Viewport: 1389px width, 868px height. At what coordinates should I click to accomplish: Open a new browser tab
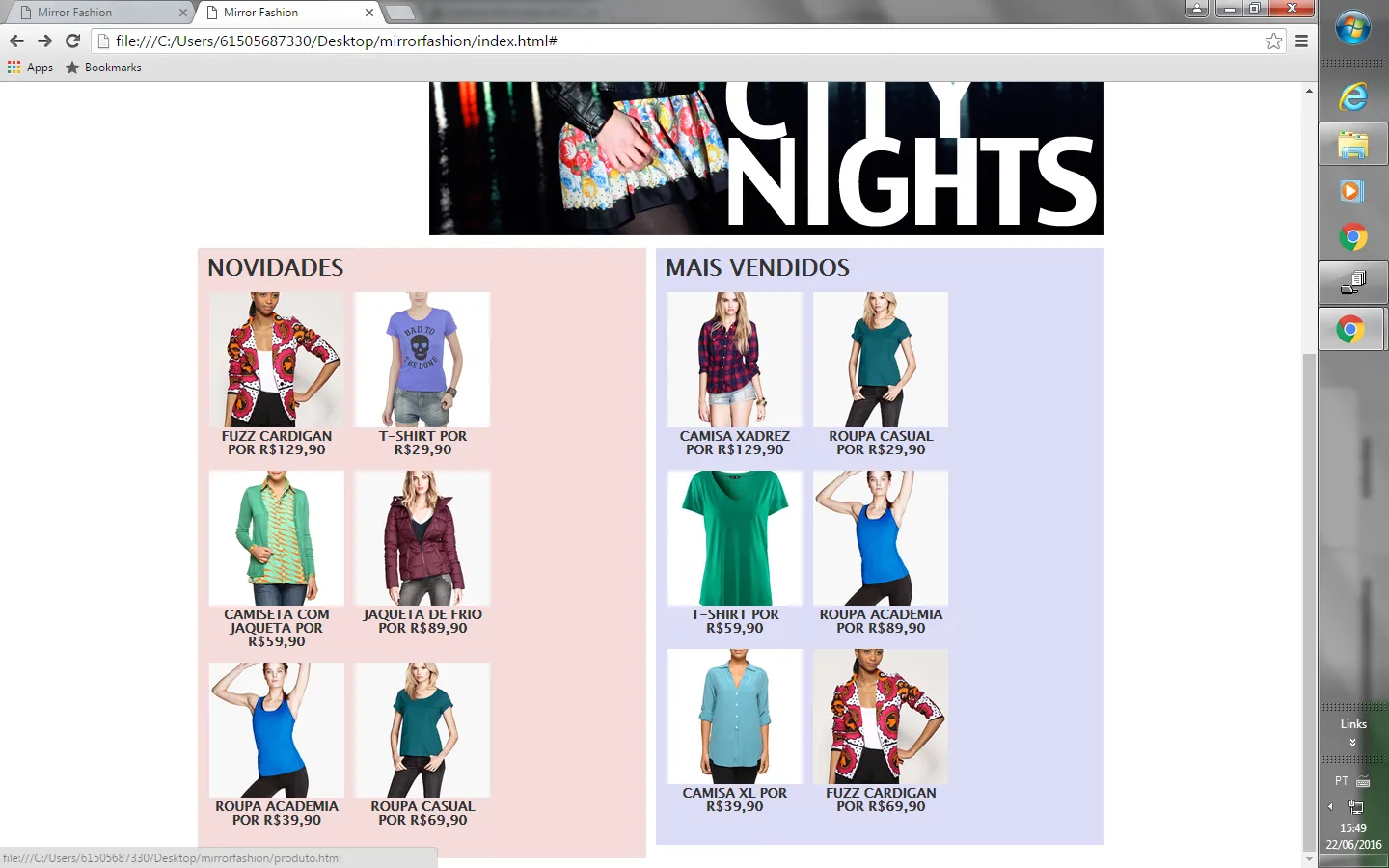tap(399, 13)
